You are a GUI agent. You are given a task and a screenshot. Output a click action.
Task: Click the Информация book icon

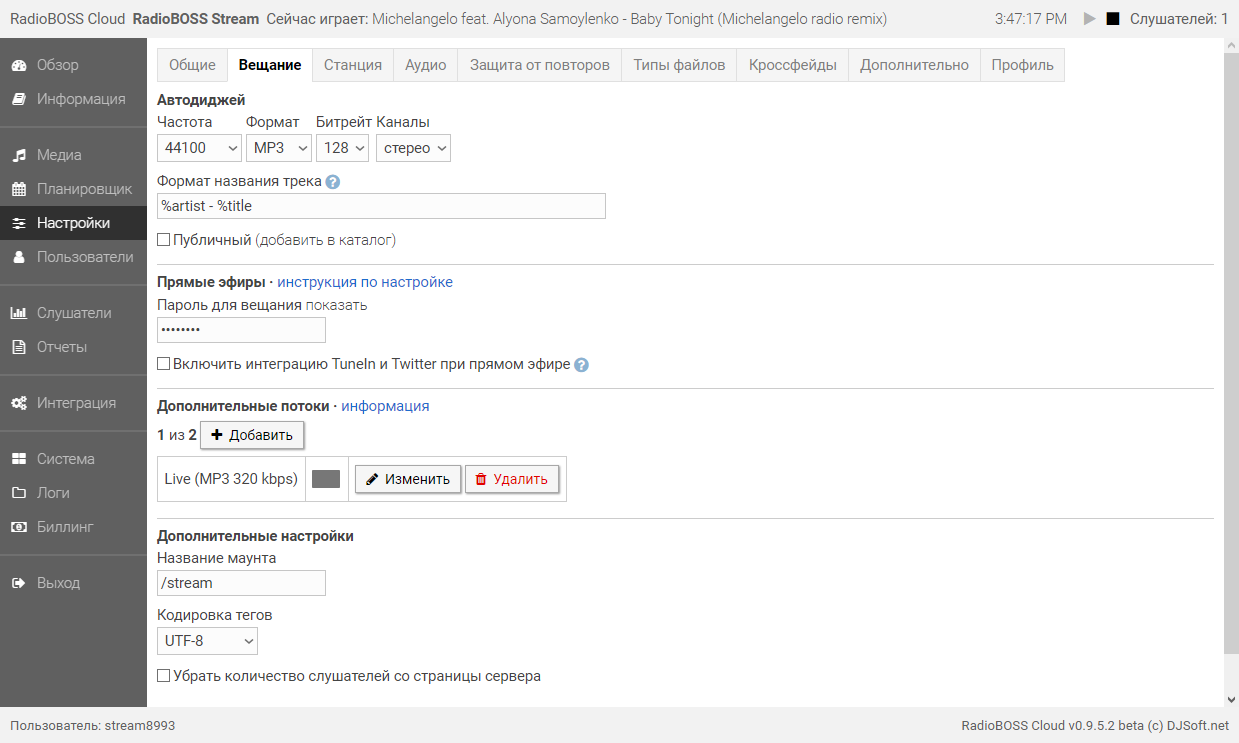click(18, 99)
